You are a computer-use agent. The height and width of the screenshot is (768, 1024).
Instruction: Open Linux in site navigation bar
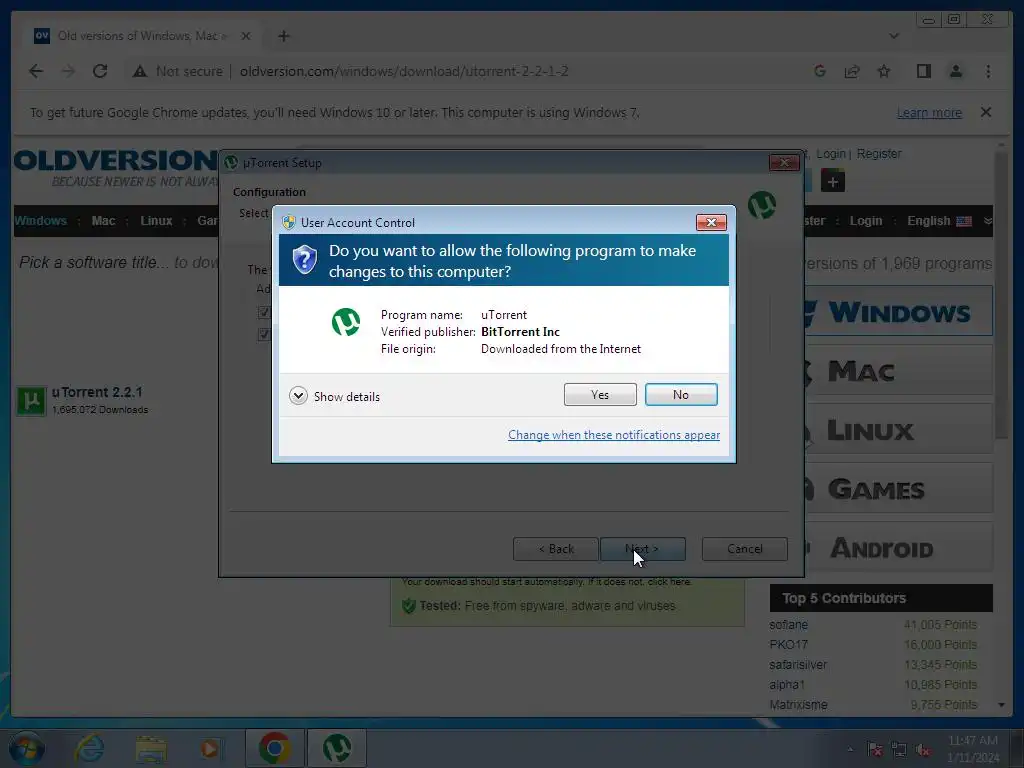(156, 221)
